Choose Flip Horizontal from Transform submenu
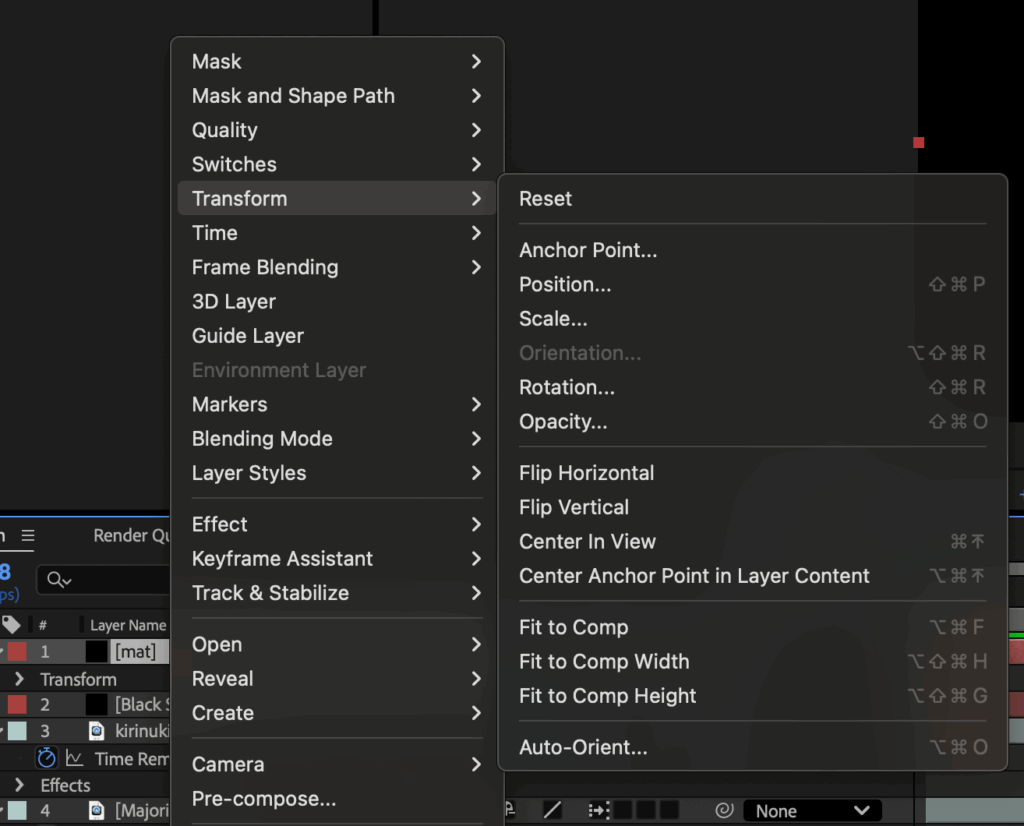The image size is (1024, 826). coord(586,473)
